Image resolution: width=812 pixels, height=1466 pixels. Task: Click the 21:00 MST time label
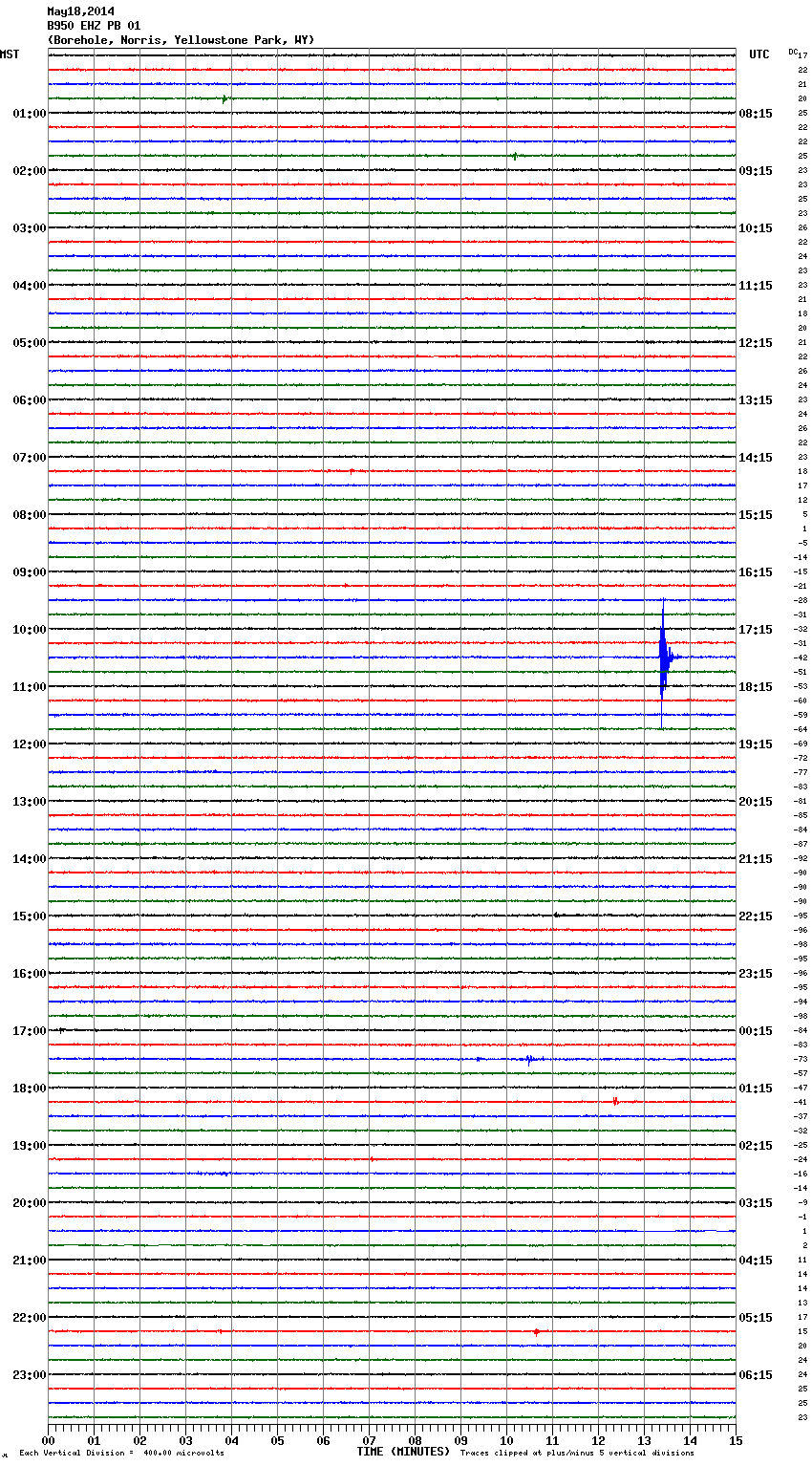[29, 1261]
